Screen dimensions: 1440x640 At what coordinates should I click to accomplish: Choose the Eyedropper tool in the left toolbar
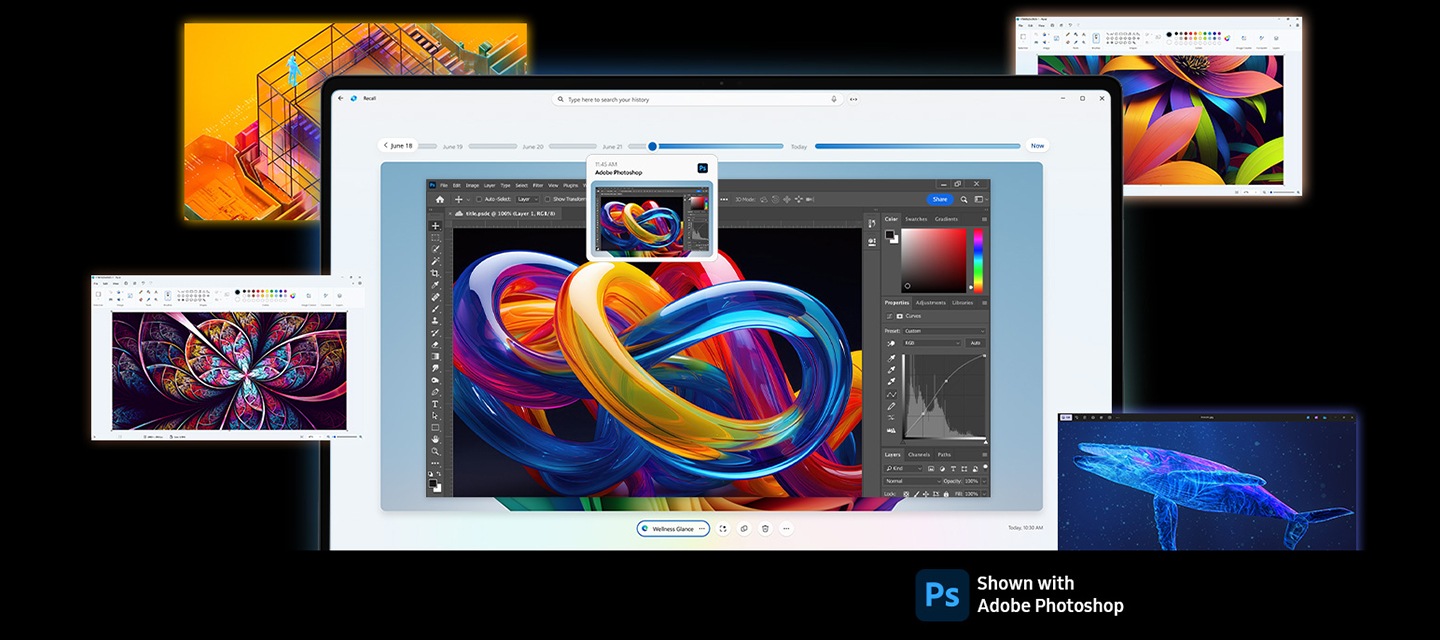coord(435,285)
